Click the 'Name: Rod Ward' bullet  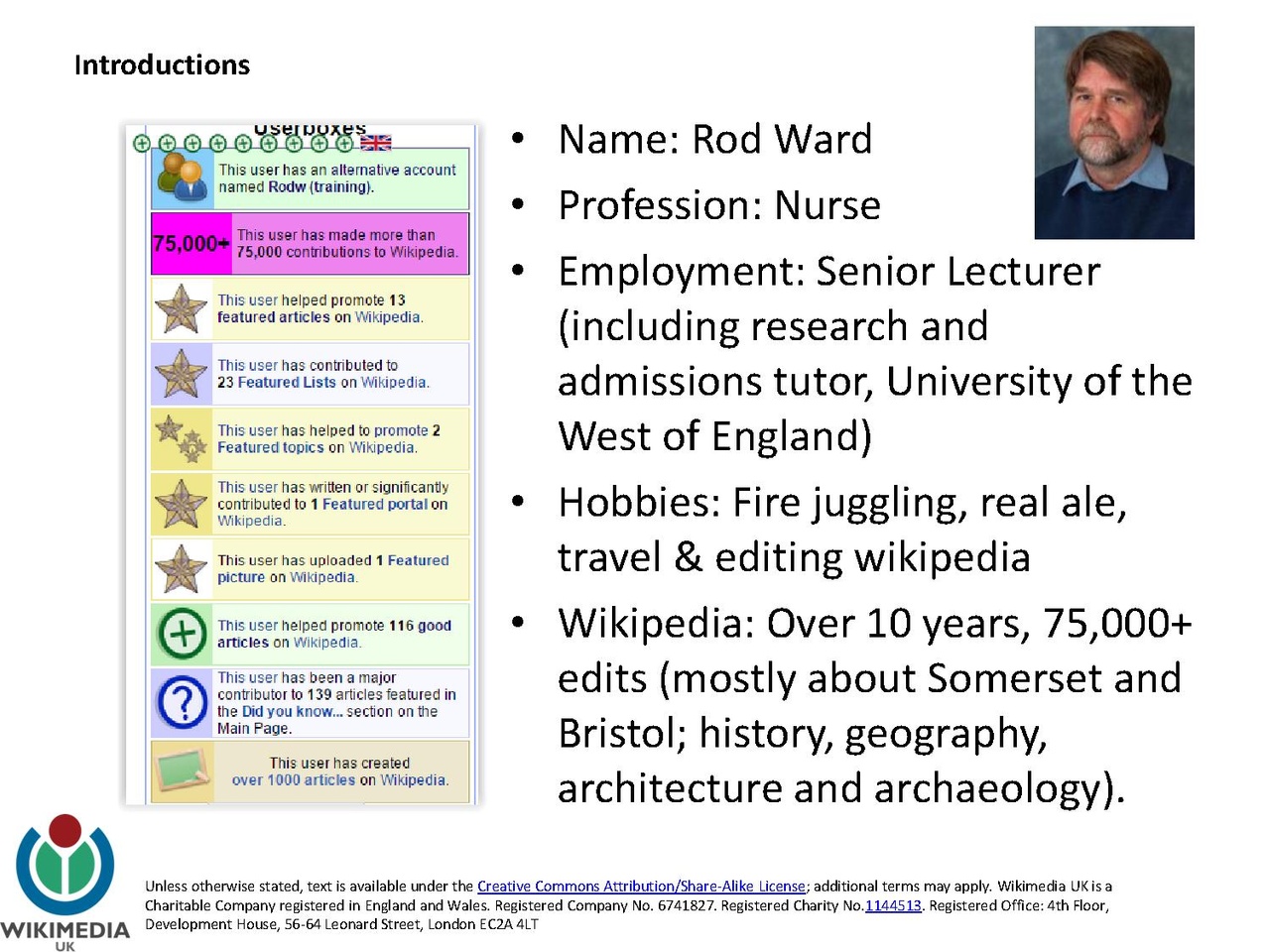715,140
